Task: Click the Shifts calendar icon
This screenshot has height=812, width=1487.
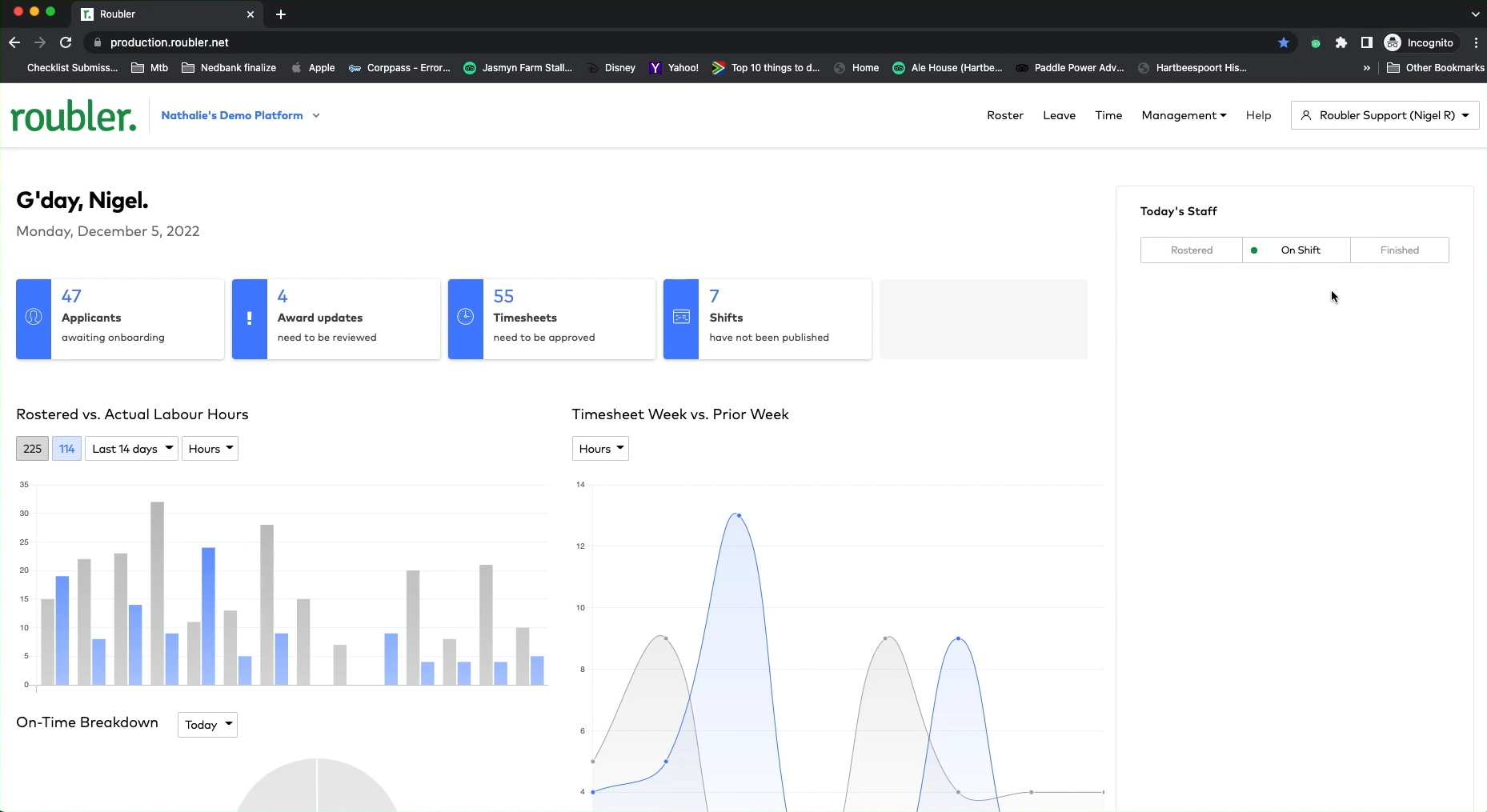Action: point(681,318)
